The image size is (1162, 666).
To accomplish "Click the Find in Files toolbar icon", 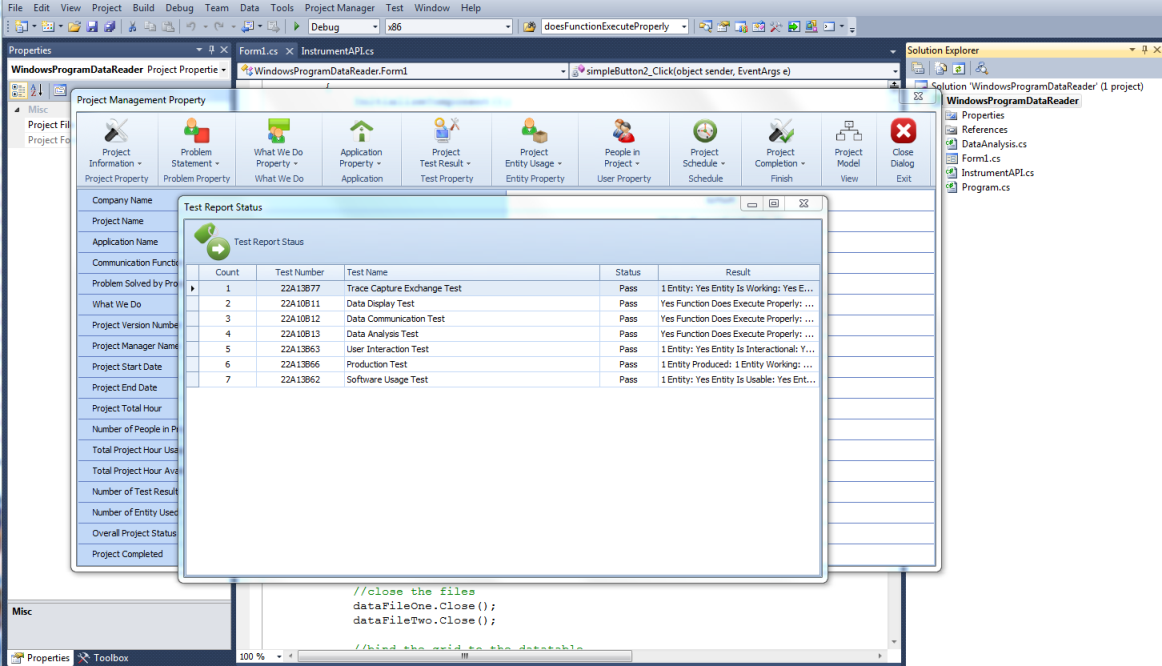I will pos(528,27).
